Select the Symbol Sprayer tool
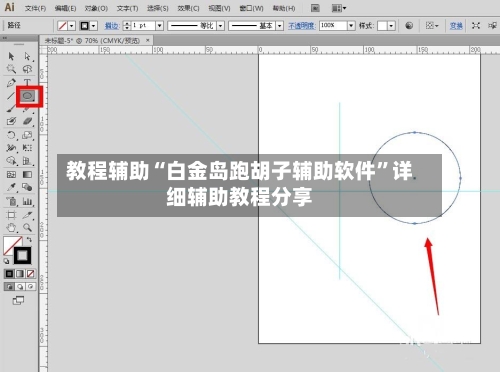 pos(11,201)
